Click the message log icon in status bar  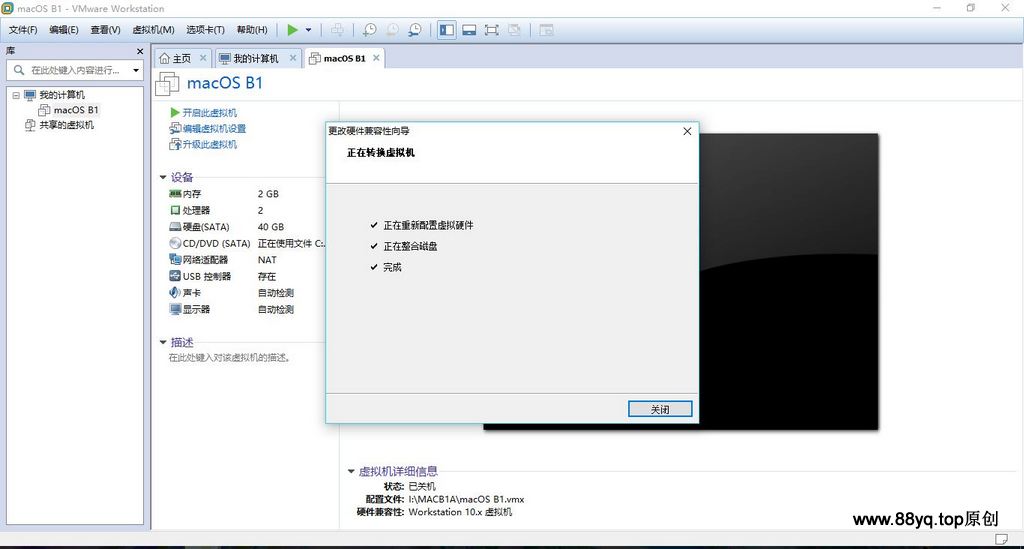coord(1001,539)
